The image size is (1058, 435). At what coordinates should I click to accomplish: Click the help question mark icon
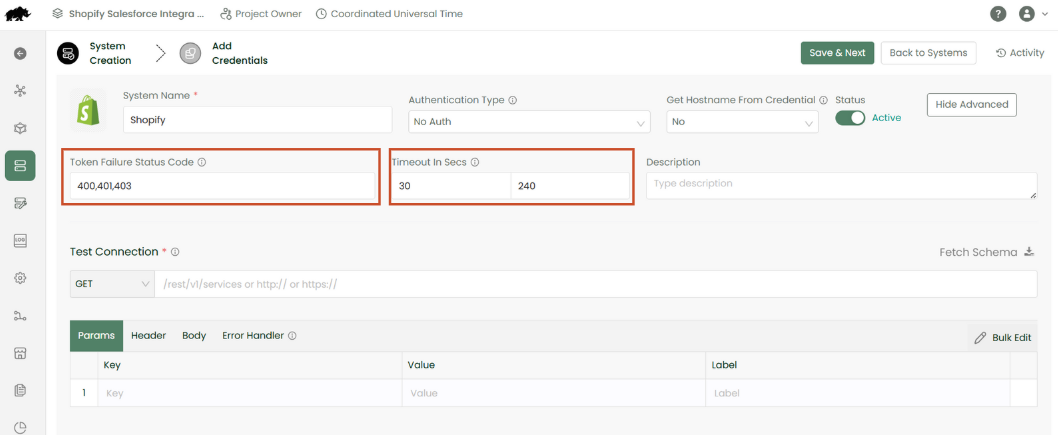tap(998, 13)
